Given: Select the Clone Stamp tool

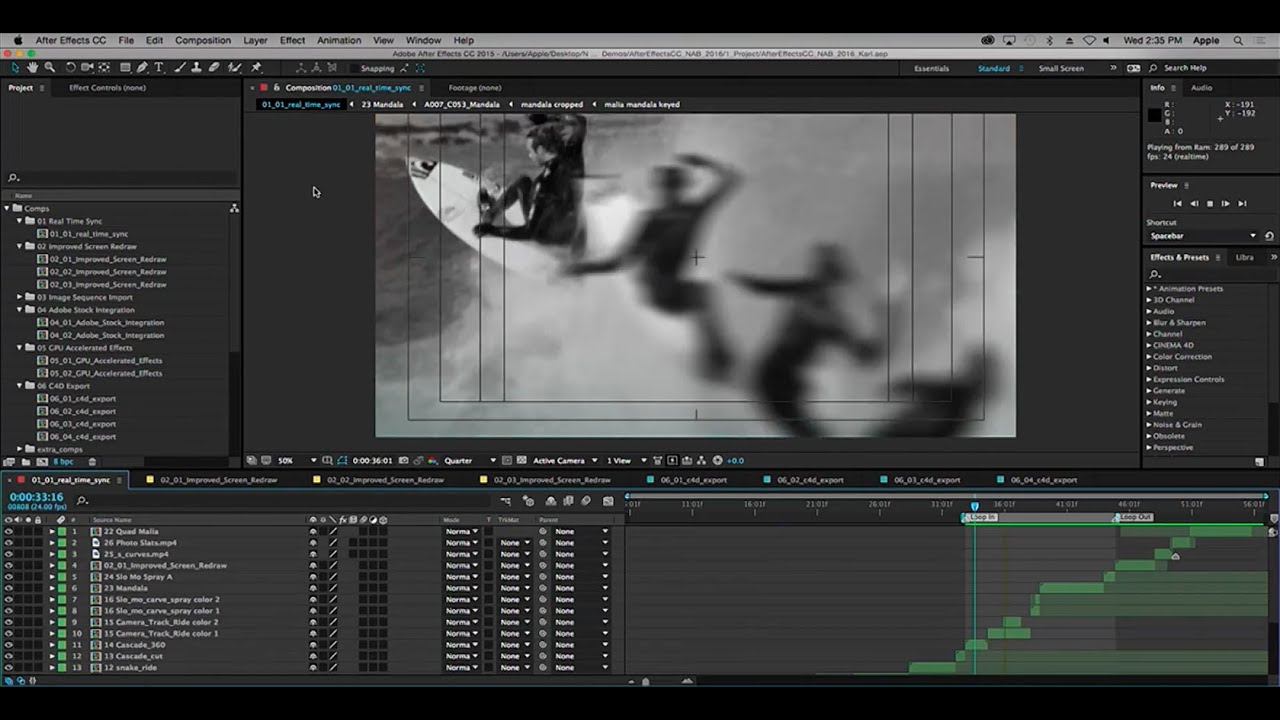Looking at the screenshot, I should click(x=196, y=68).
